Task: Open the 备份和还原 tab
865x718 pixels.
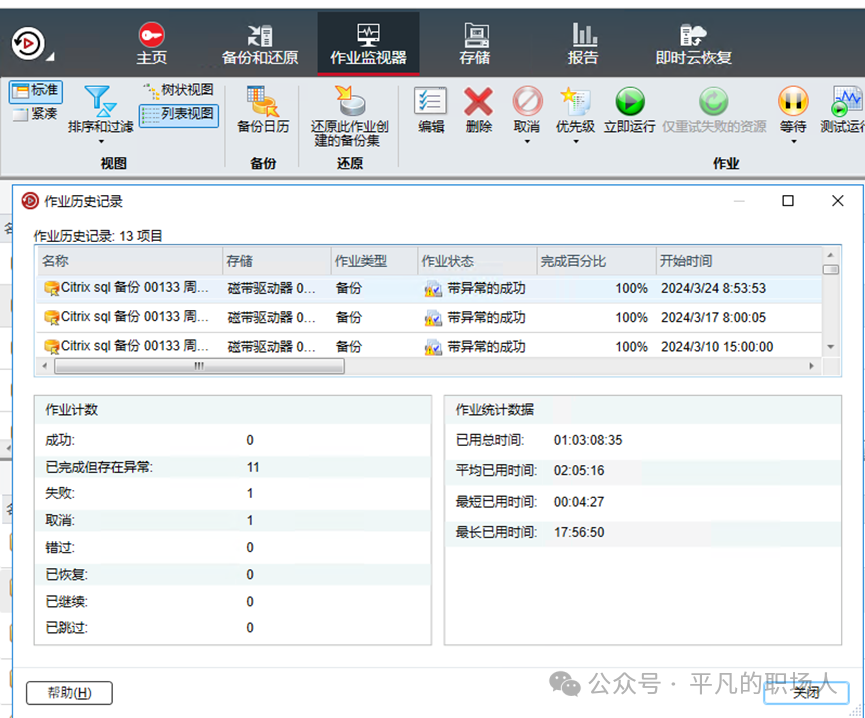Action: [259, 45]
